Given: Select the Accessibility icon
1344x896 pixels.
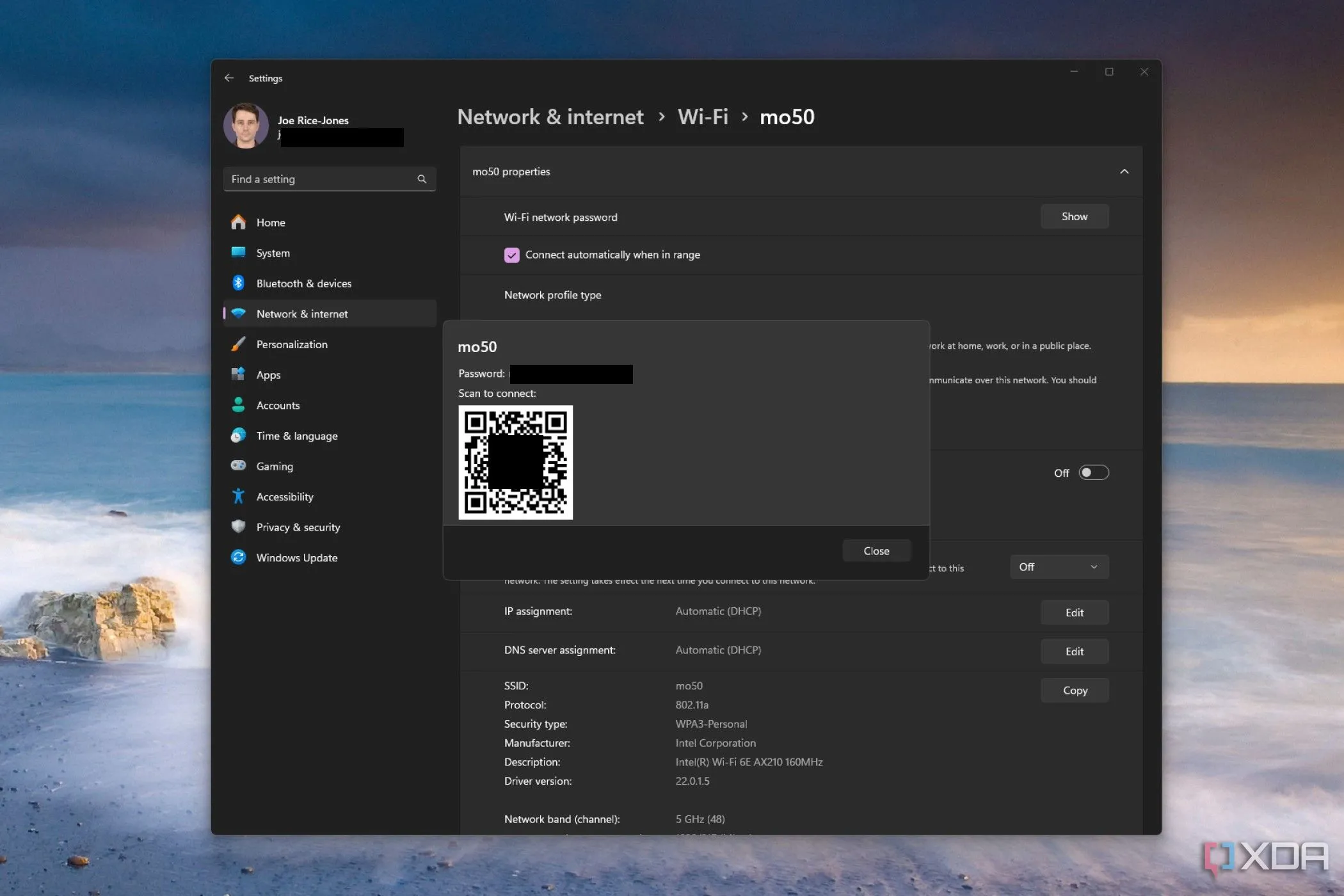Looking at the screenshot, I should point(238,496).
